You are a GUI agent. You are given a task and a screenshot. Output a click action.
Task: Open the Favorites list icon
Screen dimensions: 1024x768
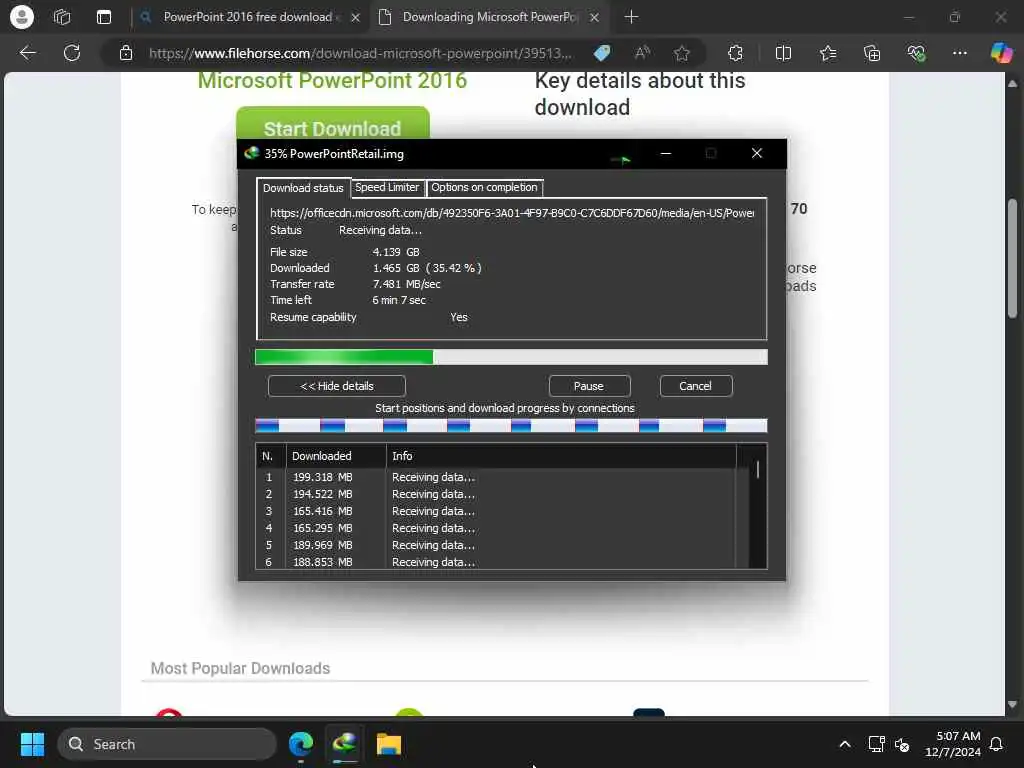(827, 53)
